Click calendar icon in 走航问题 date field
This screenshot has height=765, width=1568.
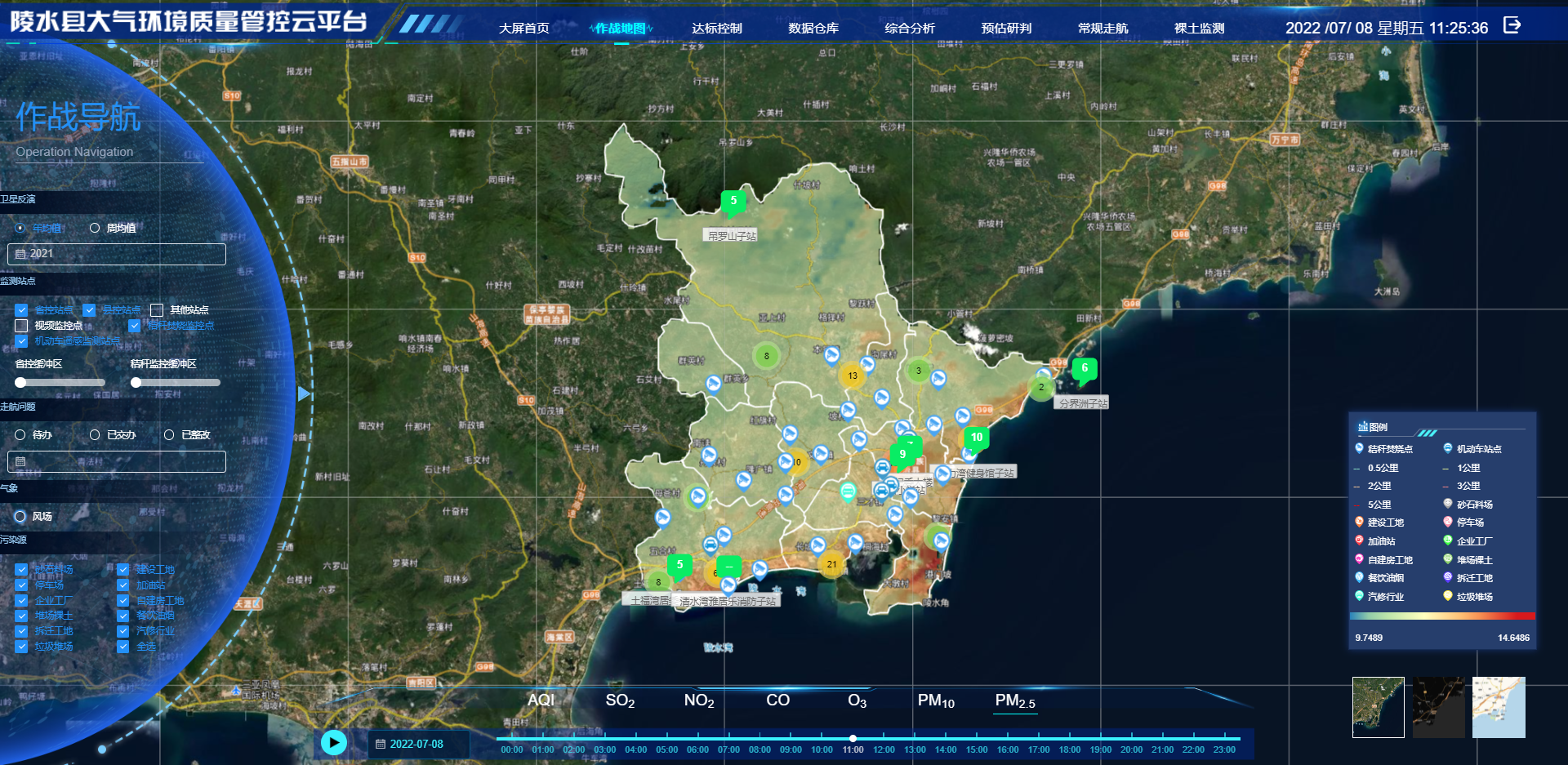(x=20, y=461)
